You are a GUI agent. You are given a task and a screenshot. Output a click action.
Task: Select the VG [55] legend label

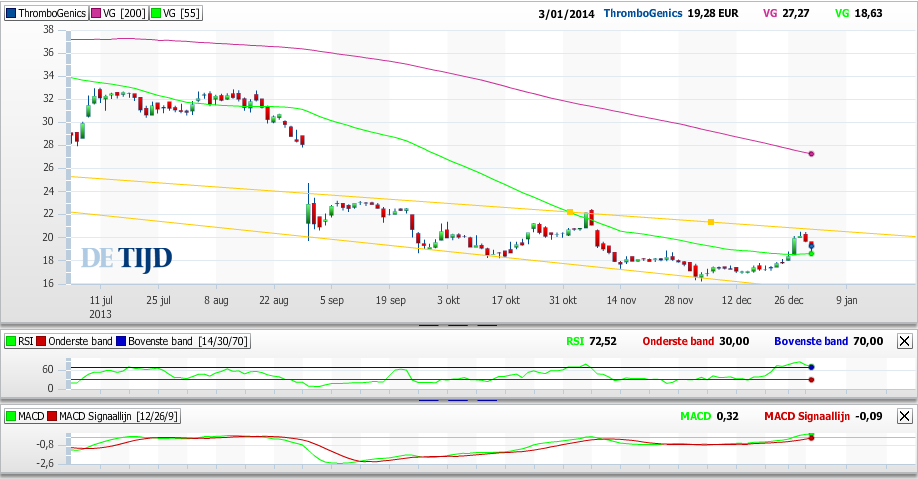[x=181, y=13]
